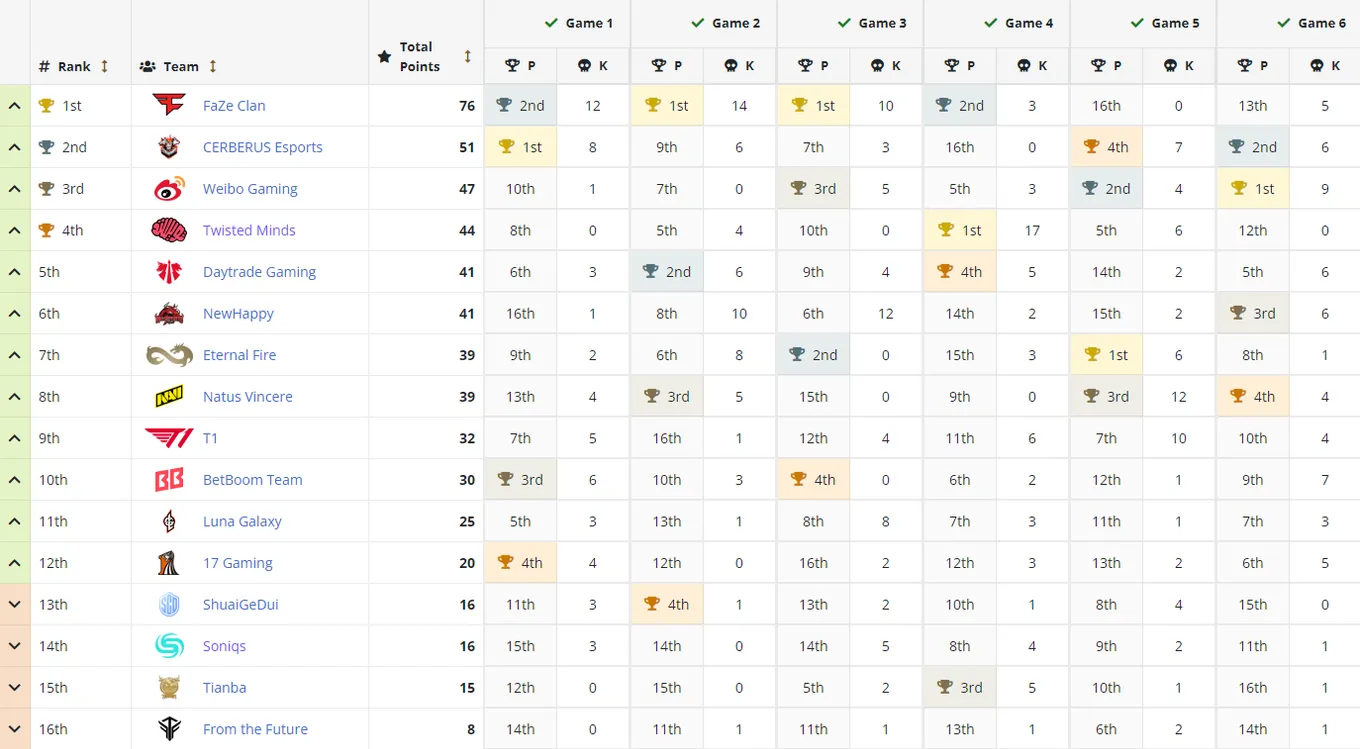Screen dimensions: 1360x749
Task: Open the BetBoom Team link
Action: [x=252, y=480]
